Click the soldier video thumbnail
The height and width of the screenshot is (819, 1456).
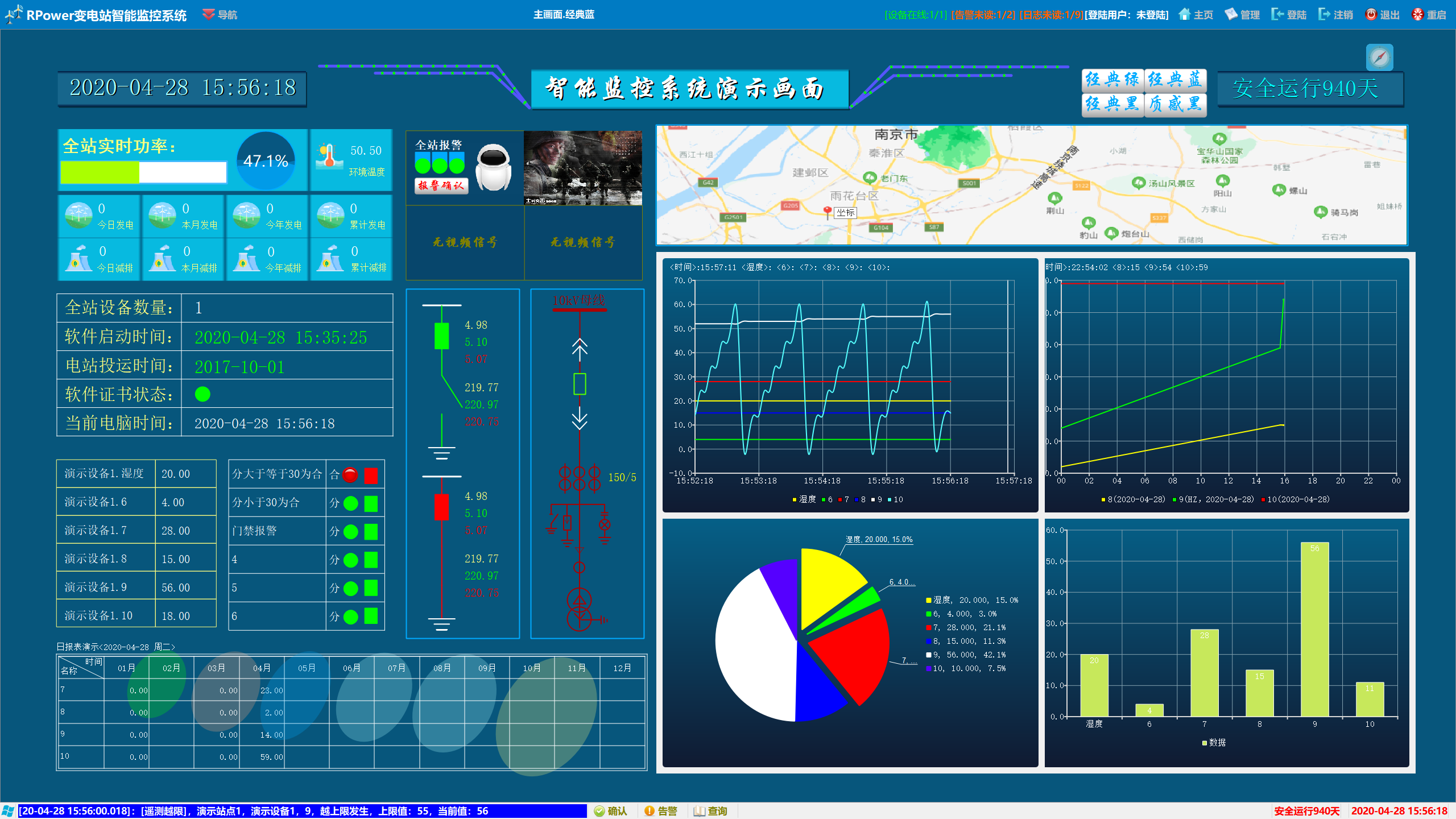[x=582, y=168]
